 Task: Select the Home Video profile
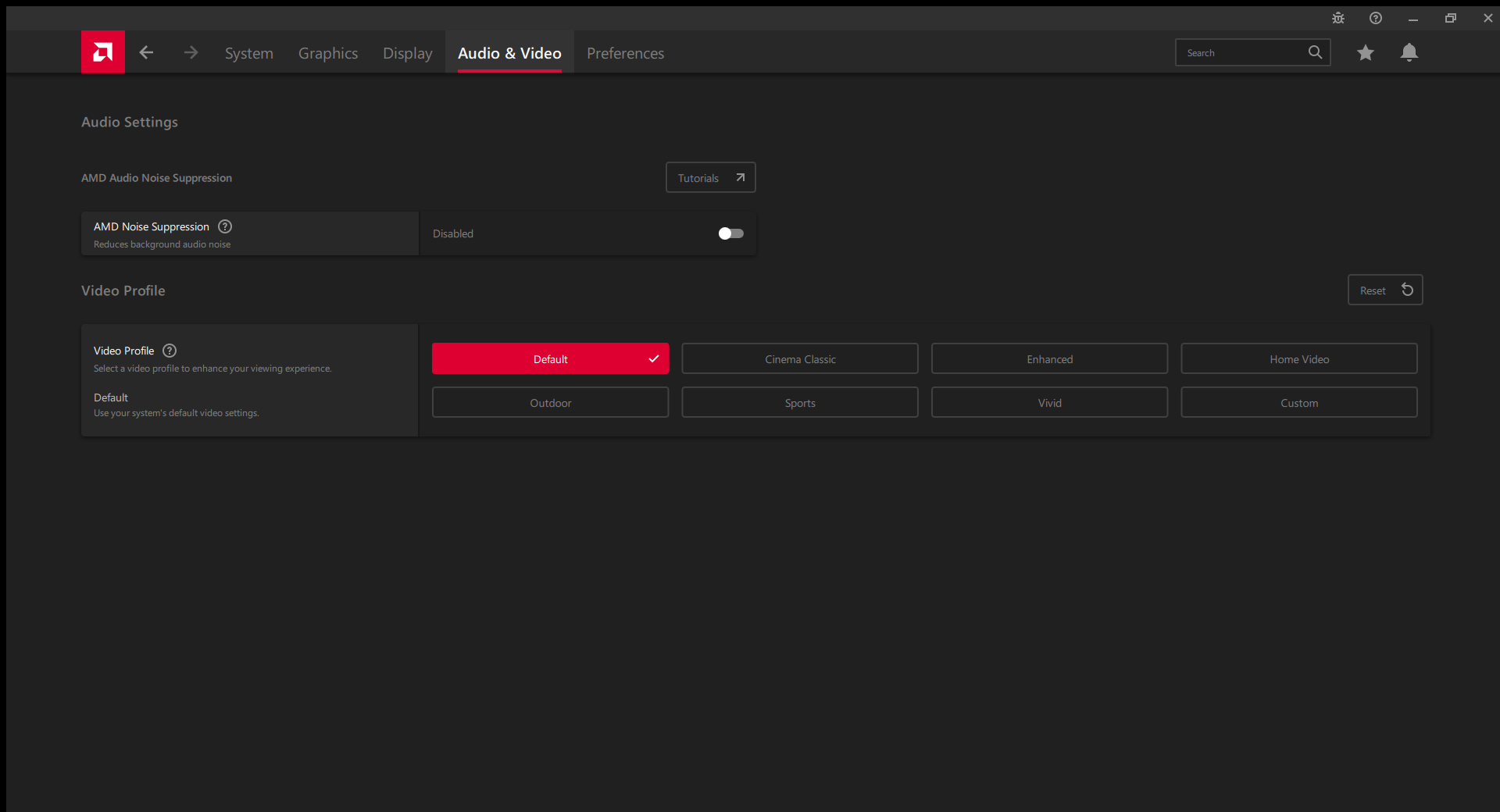point(1299,358)
